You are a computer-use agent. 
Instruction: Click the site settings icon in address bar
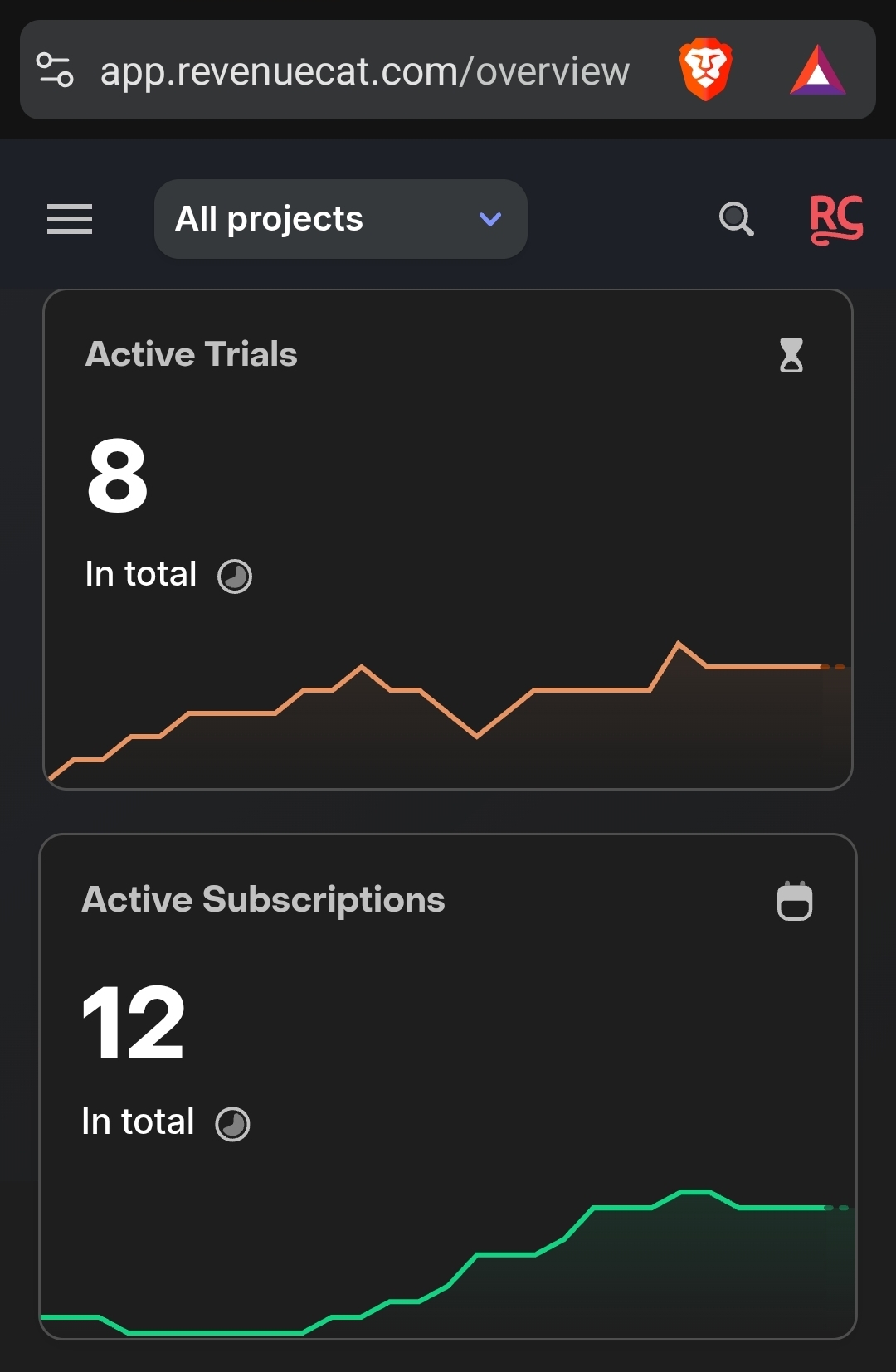(x=56, y=70)
